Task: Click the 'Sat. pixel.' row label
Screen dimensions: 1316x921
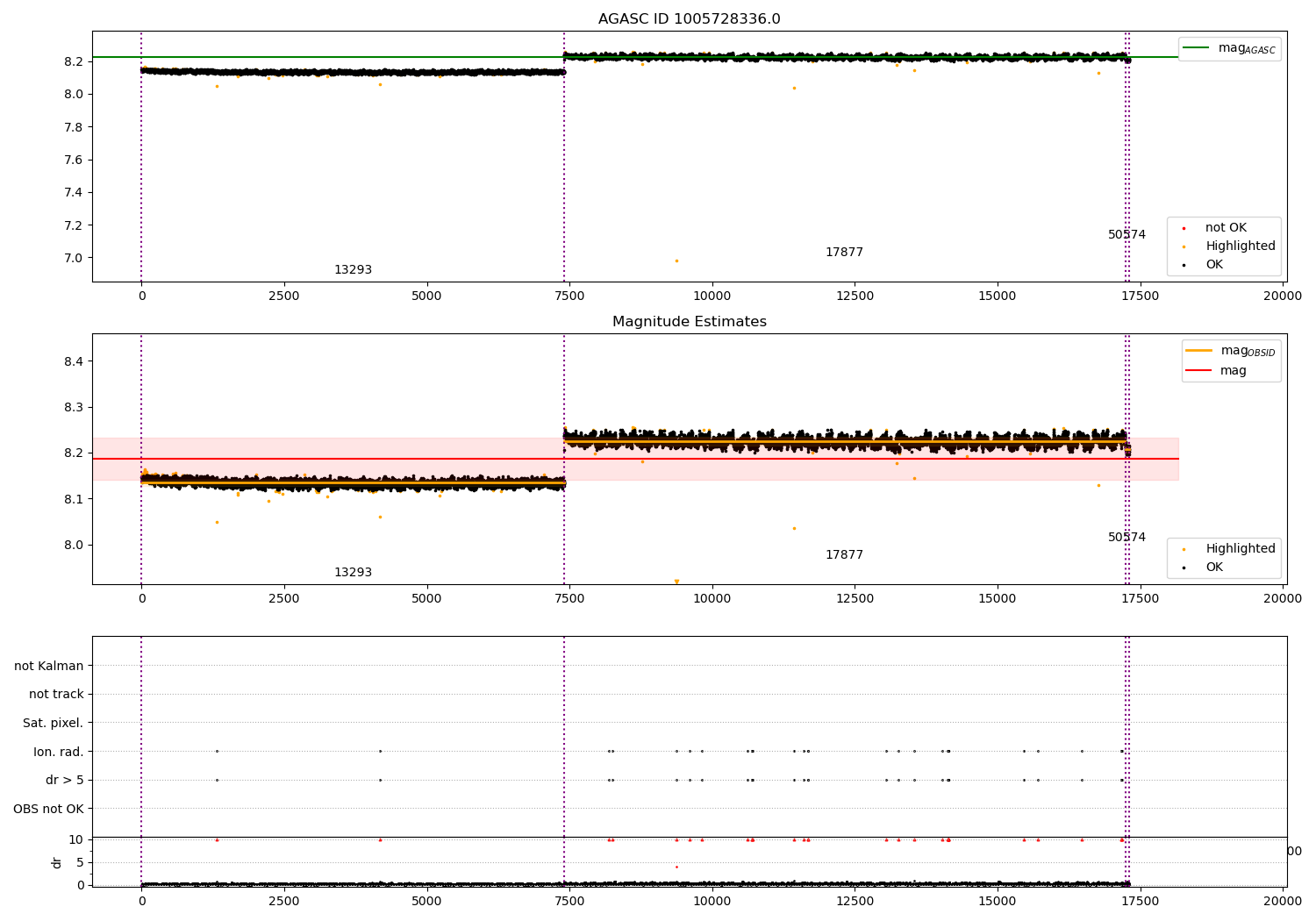Action: [54, 724]
